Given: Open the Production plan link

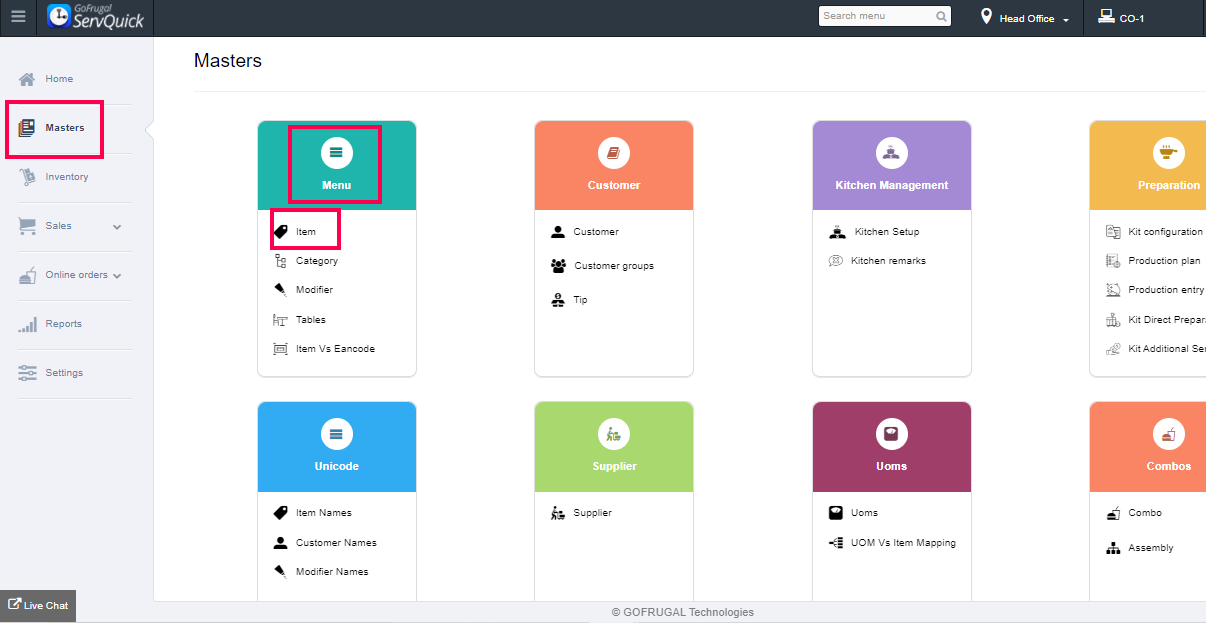Looking at the screenshot, I should [x=1165, y=261].
